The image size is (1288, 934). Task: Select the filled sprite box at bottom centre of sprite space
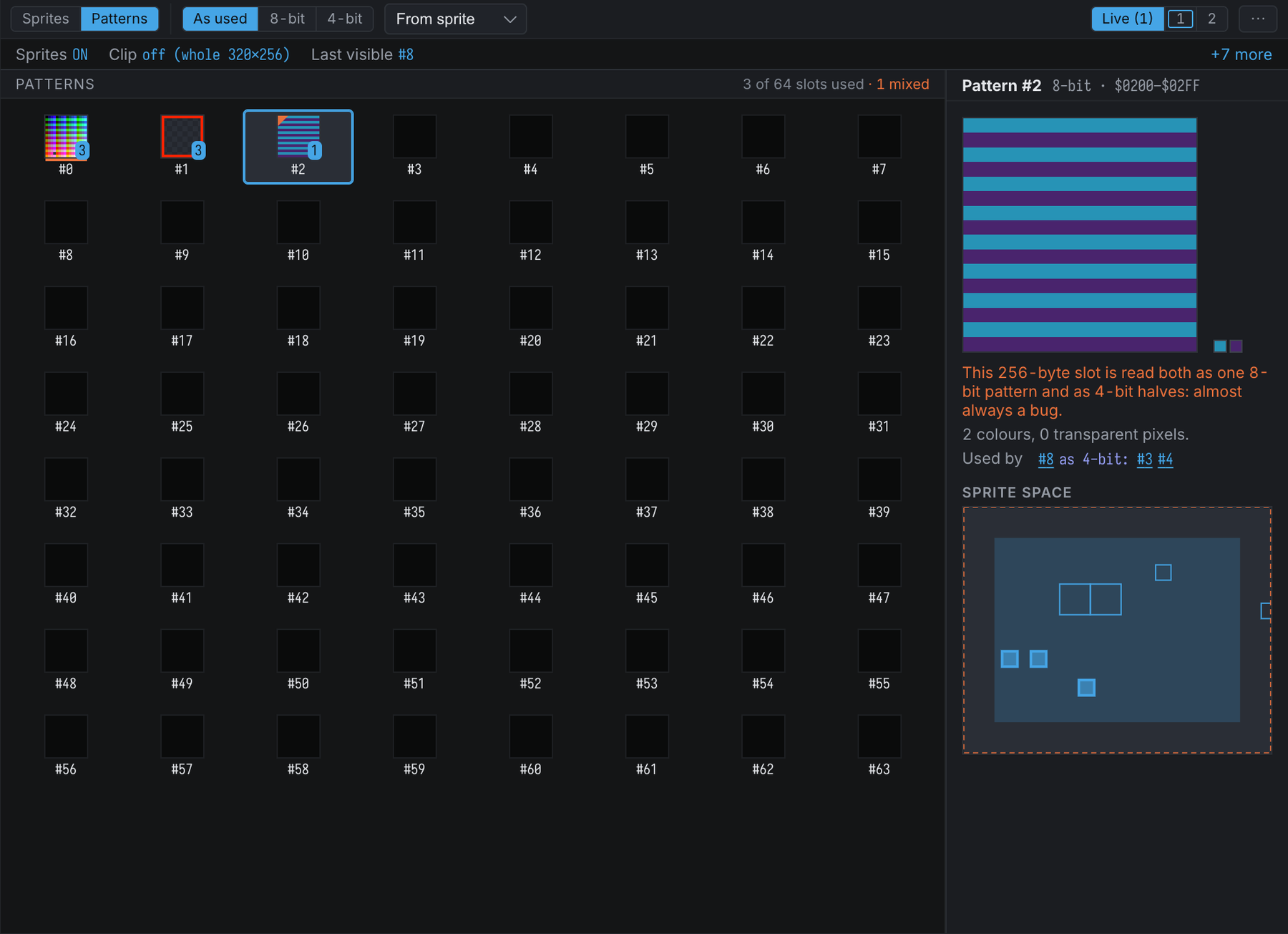click(1086, 688)
